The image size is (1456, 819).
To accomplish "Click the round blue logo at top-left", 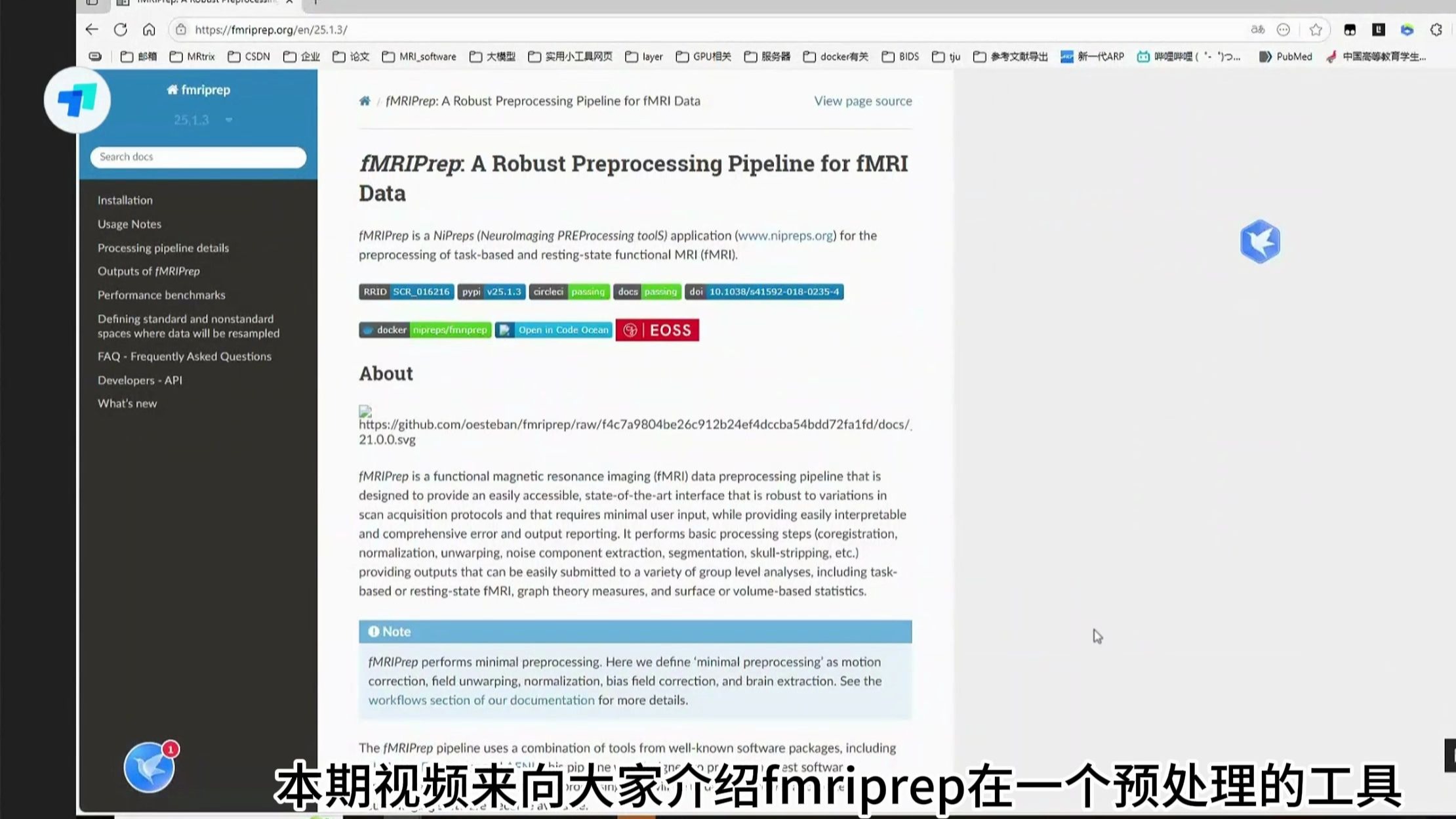I will tap(77, 100).
